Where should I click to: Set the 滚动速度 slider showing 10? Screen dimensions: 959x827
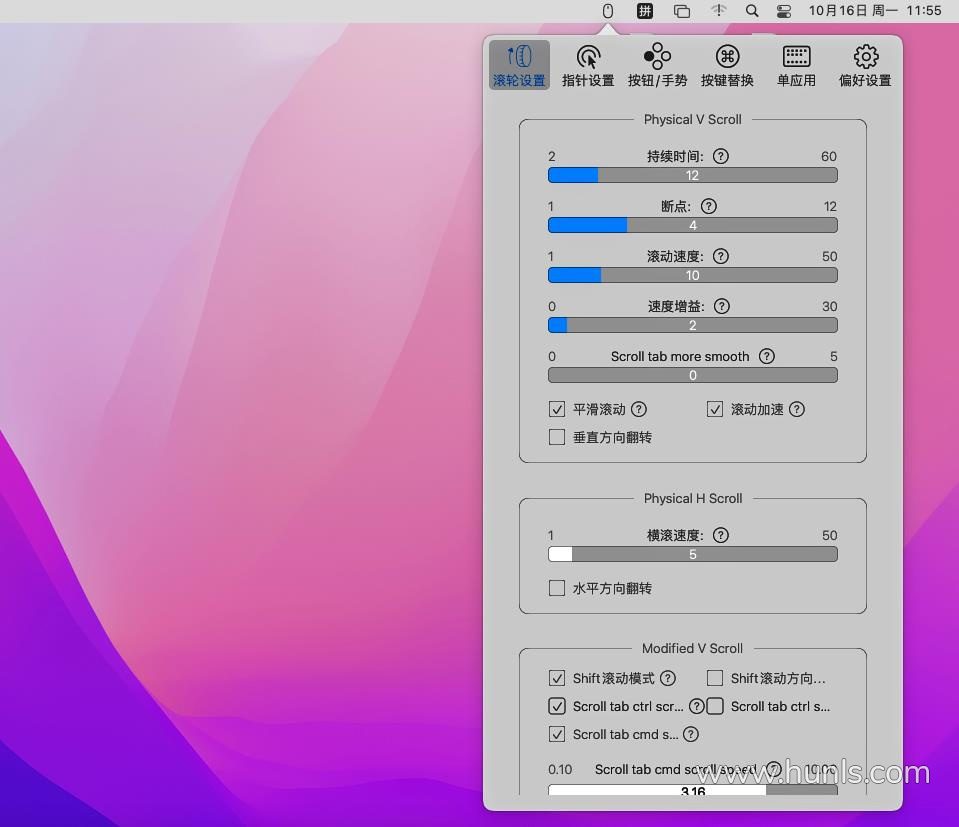coord(693,276)
